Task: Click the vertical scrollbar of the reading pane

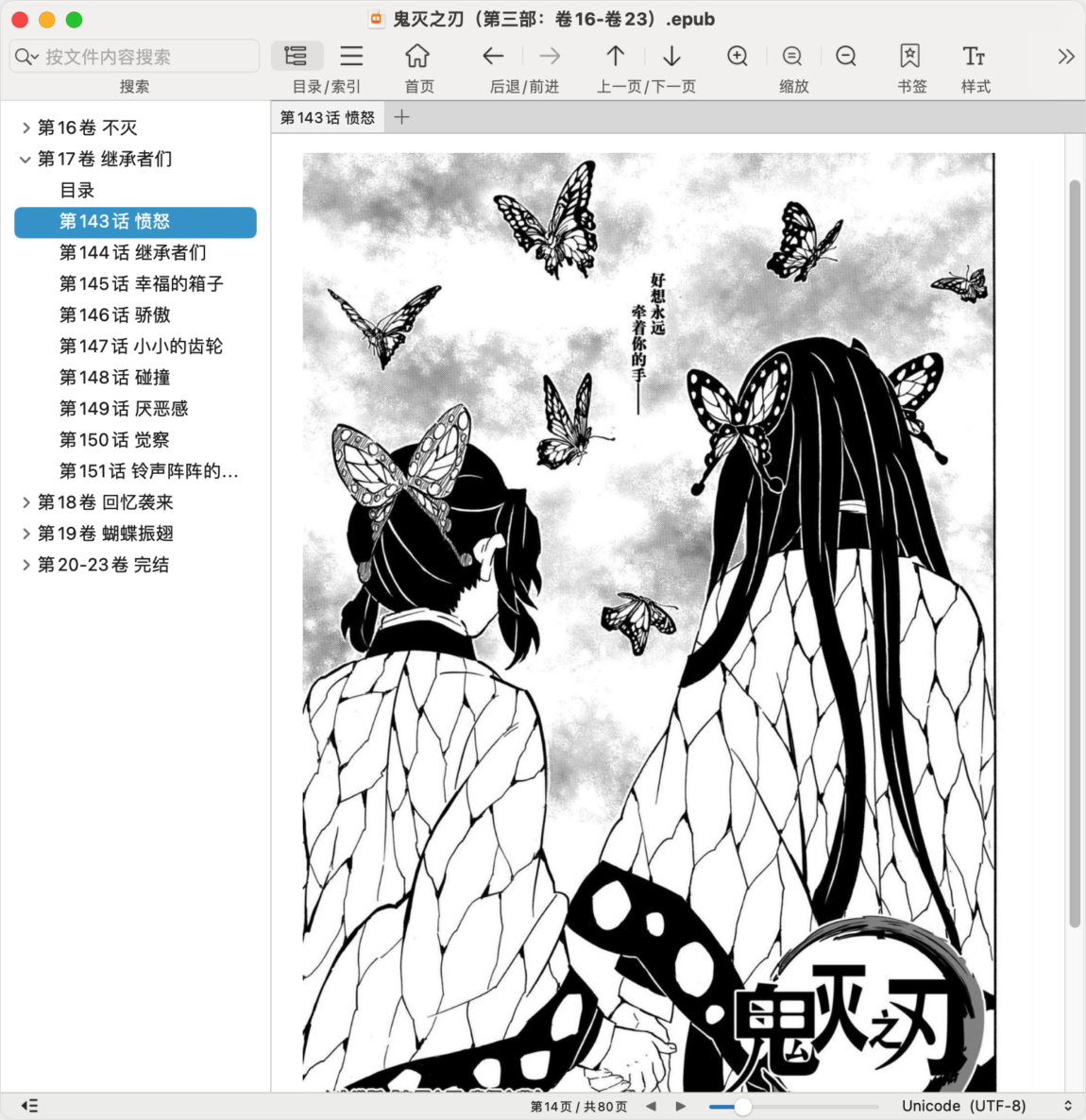Action: tap(1075, 553)
